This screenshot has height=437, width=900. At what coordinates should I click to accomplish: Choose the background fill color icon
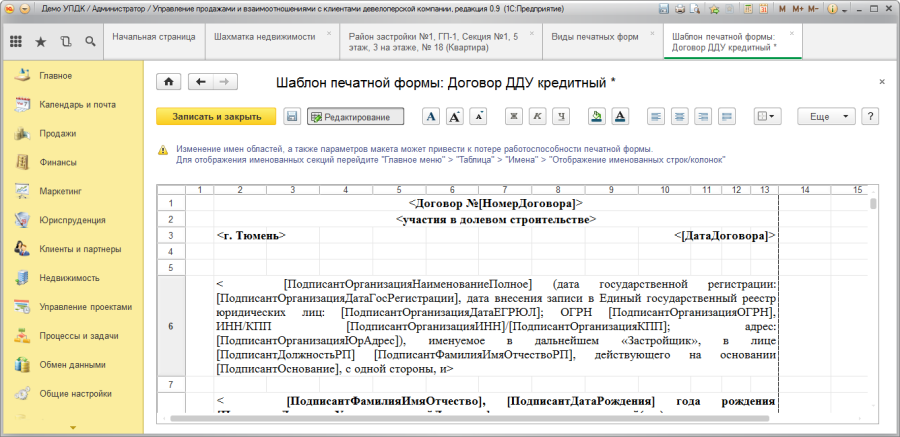(596, 117)
